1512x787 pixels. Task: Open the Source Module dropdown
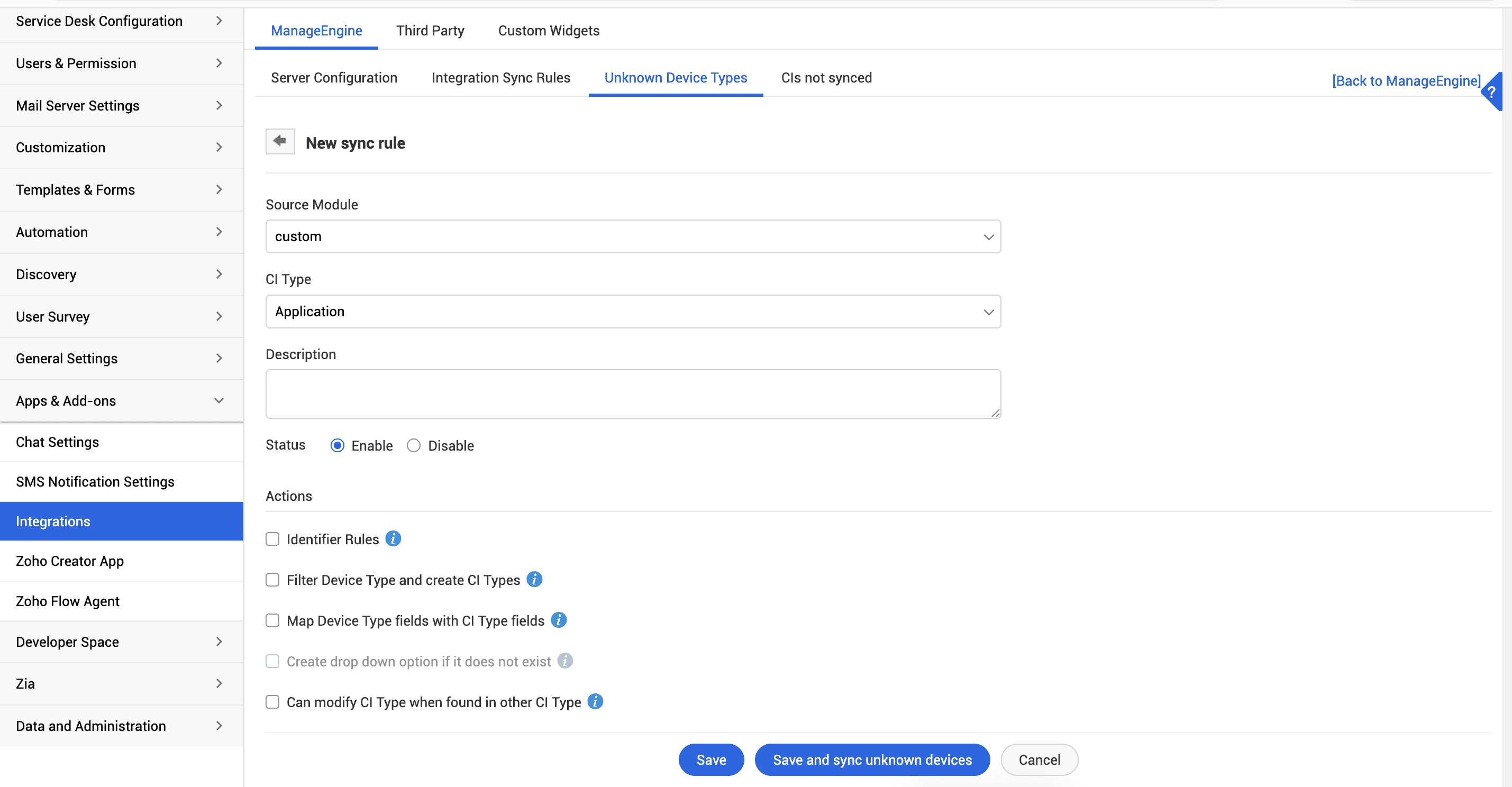pyautogui.click(x=633, y=236)
